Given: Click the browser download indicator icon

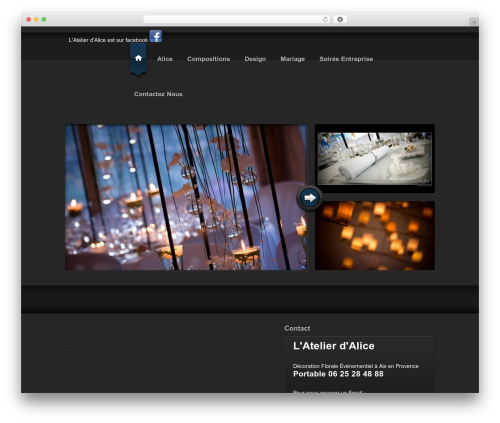Looking at the screenshot, I should (340, 20).
